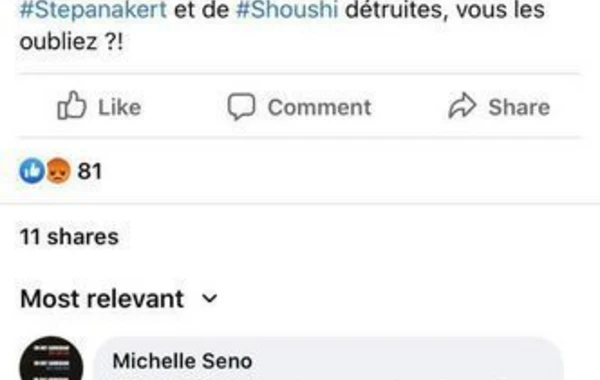Open the angry face reaction icon
The width and height of the screenshot is (600, 380).
coord(59,171)
